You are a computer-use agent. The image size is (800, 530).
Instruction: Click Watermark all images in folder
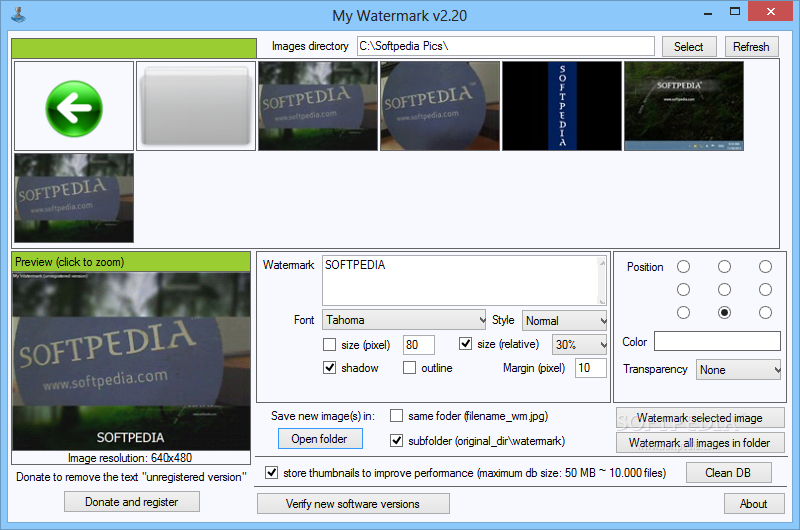click(699, 443)
